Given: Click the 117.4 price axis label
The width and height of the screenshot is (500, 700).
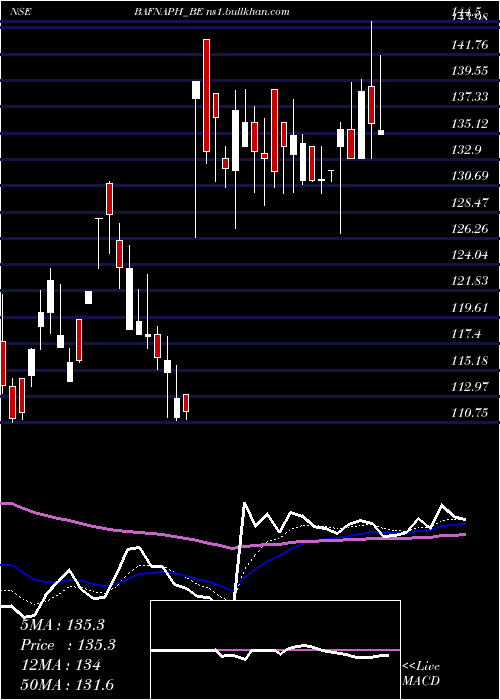Looking at the screenshot, I should tap(467, 334).
